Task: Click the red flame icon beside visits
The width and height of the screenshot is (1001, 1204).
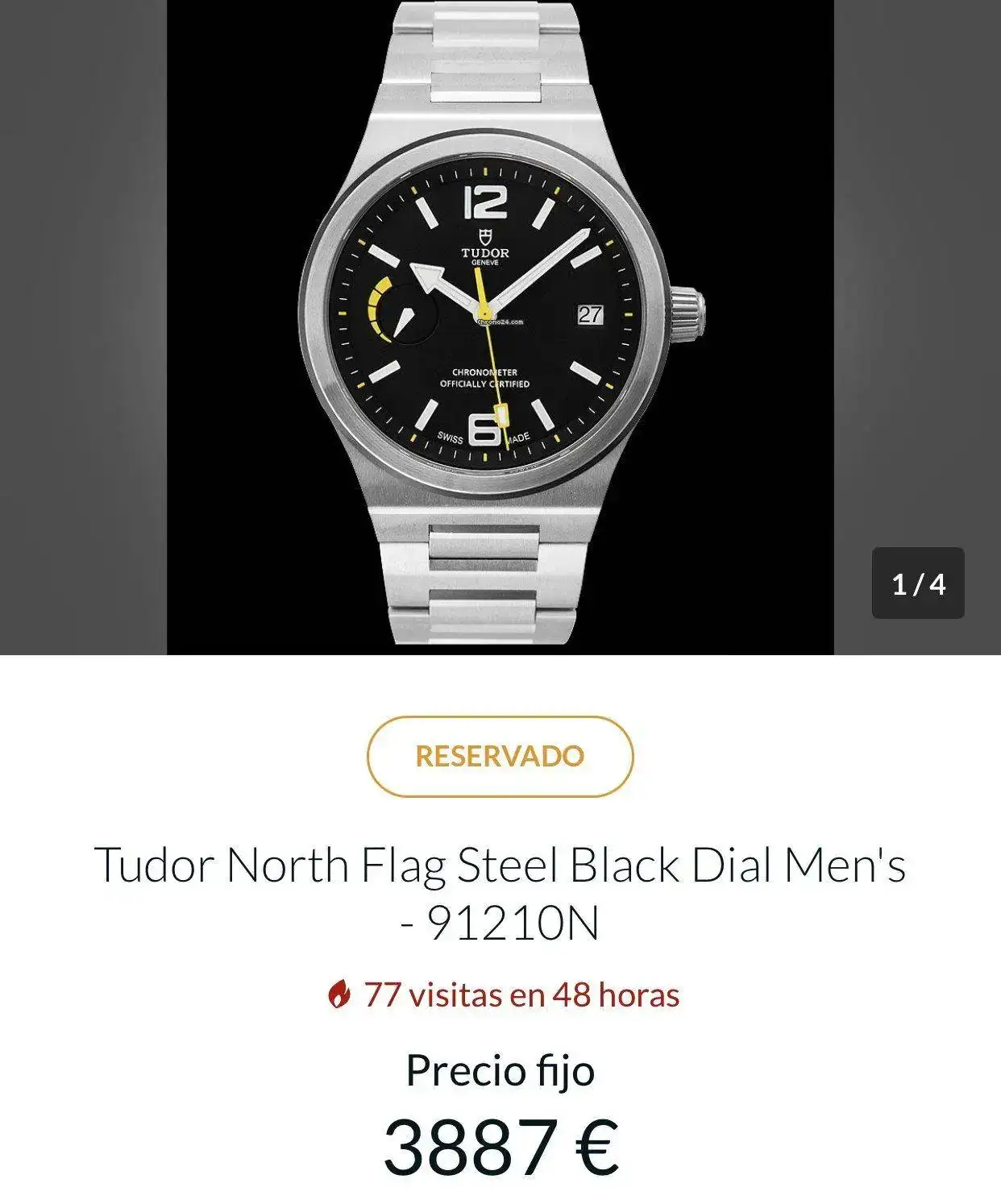Action: coord(339,994)
